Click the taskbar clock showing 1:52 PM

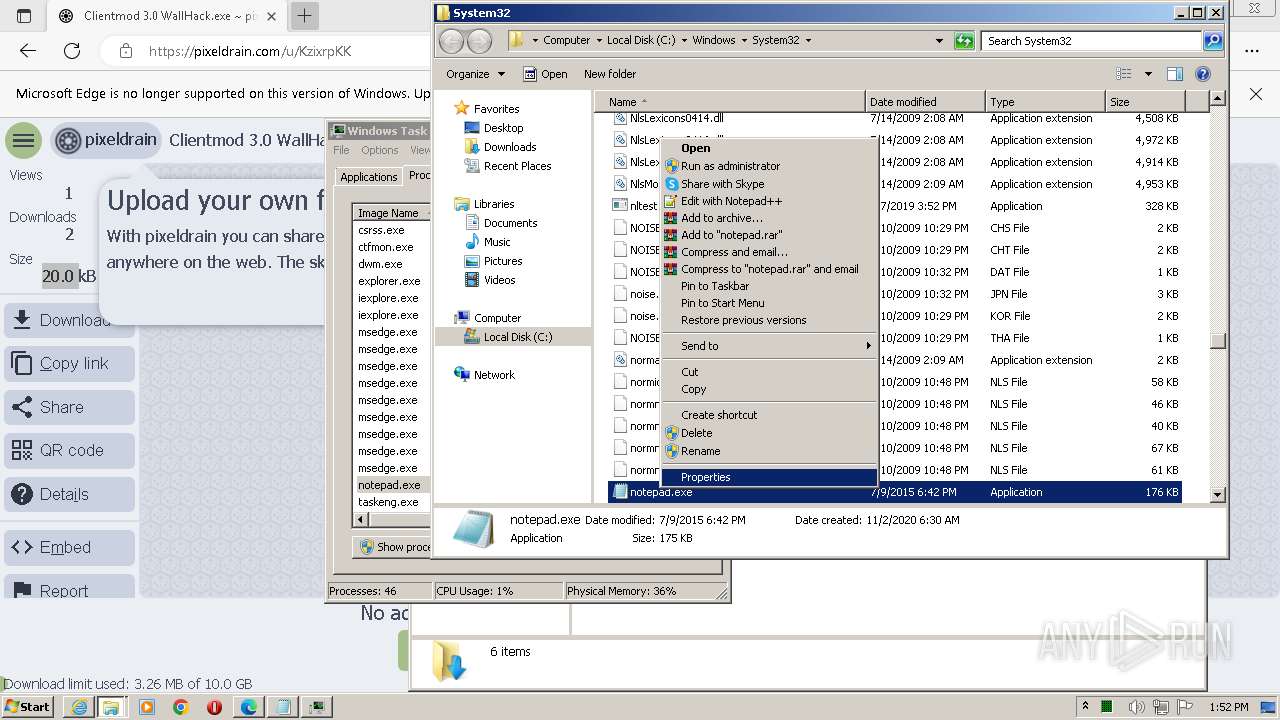tap(1228, 707)
